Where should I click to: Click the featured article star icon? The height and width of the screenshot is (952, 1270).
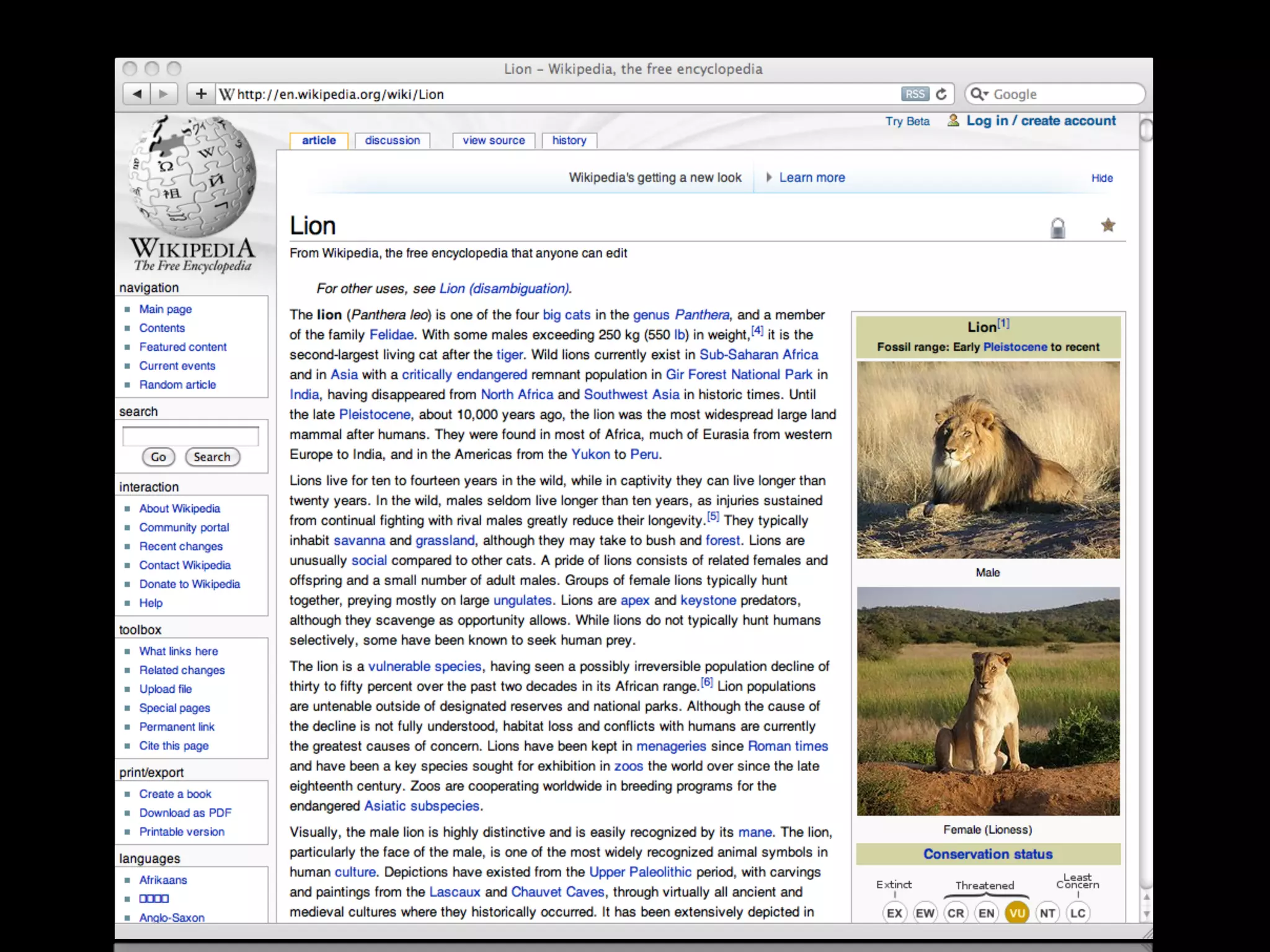pos(1108,226)
